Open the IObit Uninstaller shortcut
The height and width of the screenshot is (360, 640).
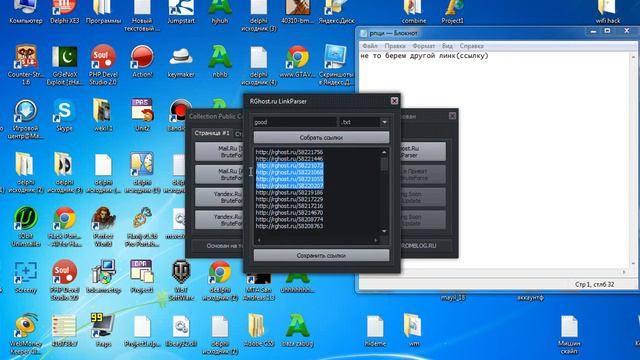[x=25, y=226]
